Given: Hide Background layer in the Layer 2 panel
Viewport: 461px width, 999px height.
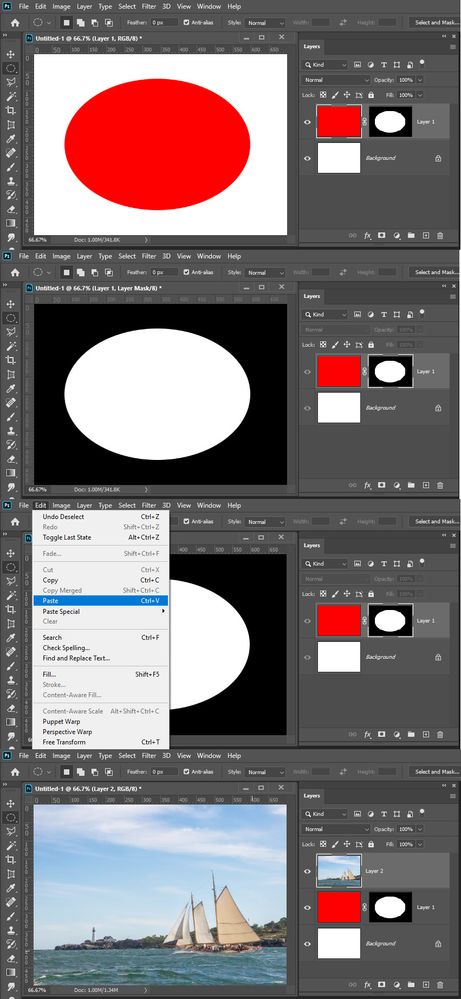Looking at the screenshot, I should point(308,944).
